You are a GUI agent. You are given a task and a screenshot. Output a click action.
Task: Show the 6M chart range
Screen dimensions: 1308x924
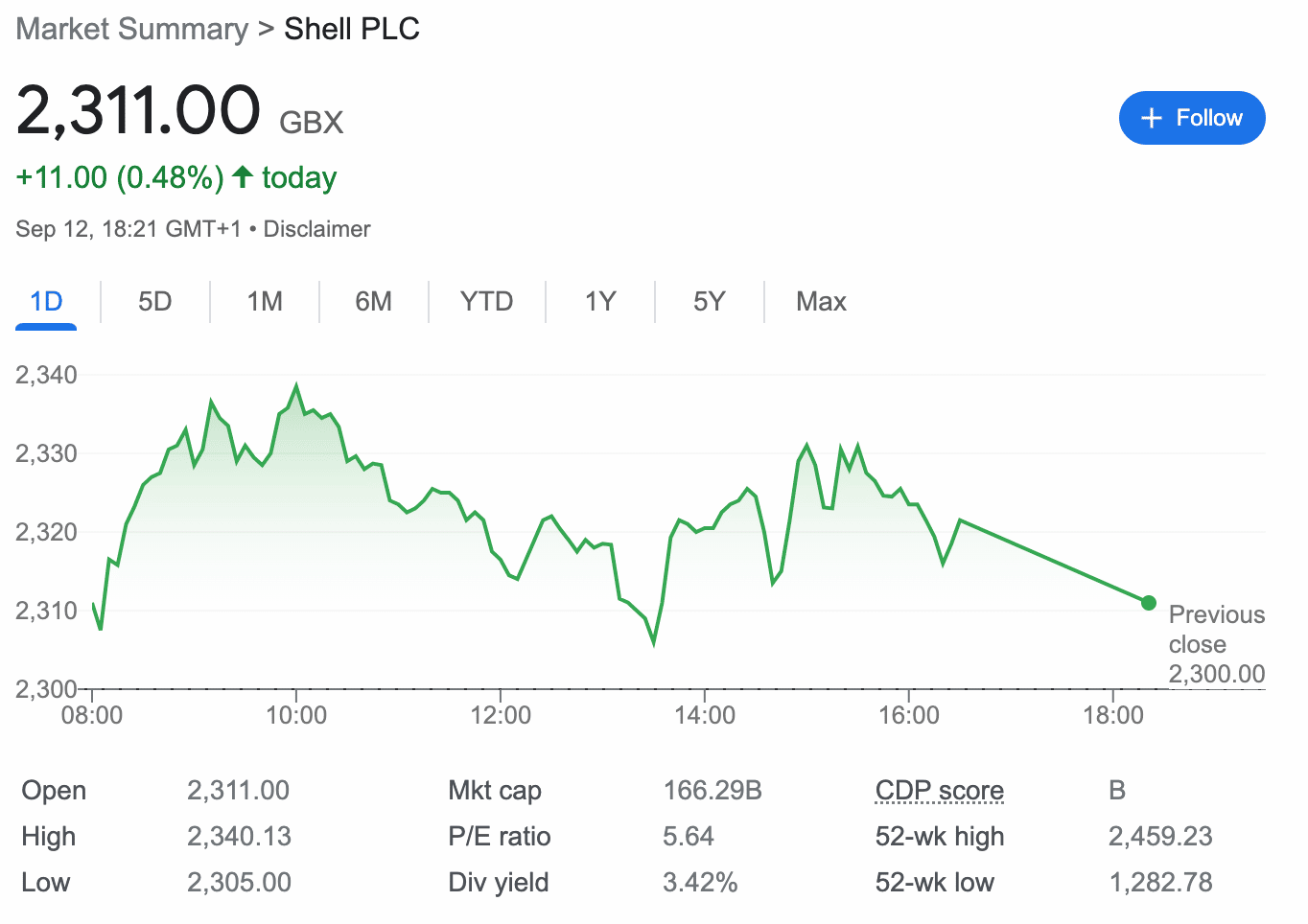374,302
